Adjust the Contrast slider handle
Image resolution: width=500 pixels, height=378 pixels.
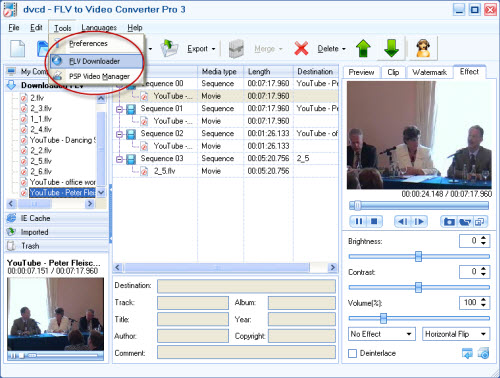click(418, 287)
